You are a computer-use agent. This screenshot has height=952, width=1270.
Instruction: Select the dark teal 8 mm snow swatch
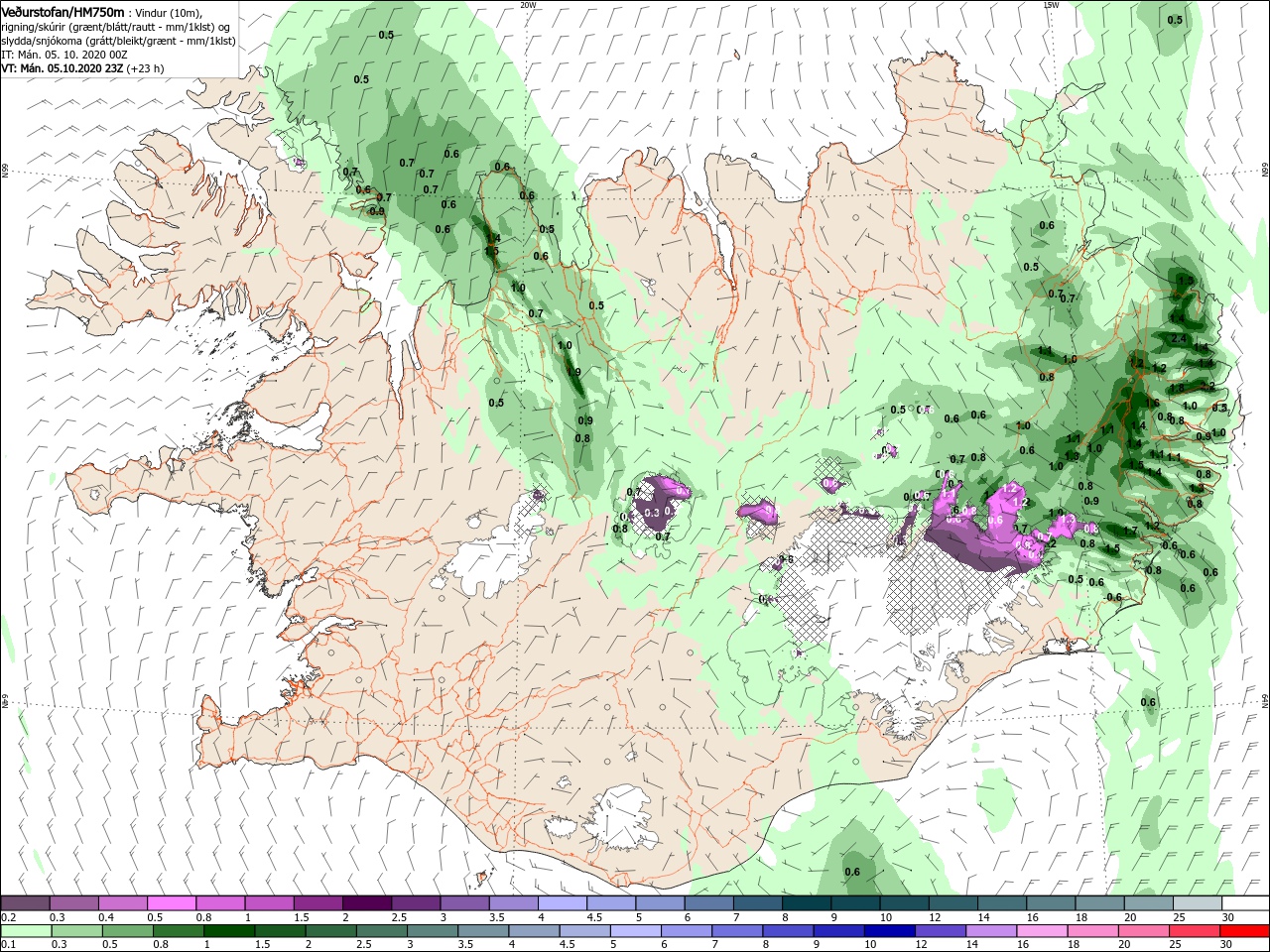806,903
